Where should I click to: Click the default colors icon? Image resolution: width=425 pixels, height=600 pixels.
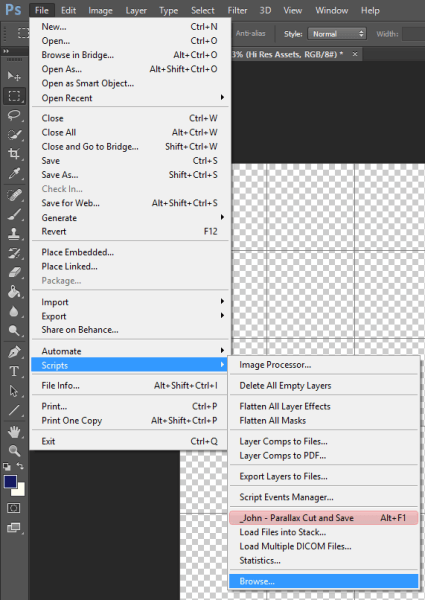coord(7,466)
